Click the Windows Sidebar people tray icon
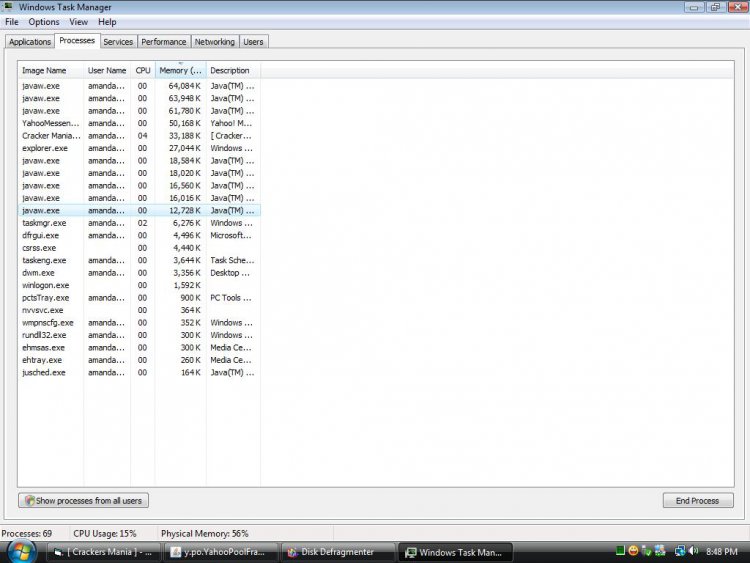This screenshot has width=750, height=563. (660, 551)
